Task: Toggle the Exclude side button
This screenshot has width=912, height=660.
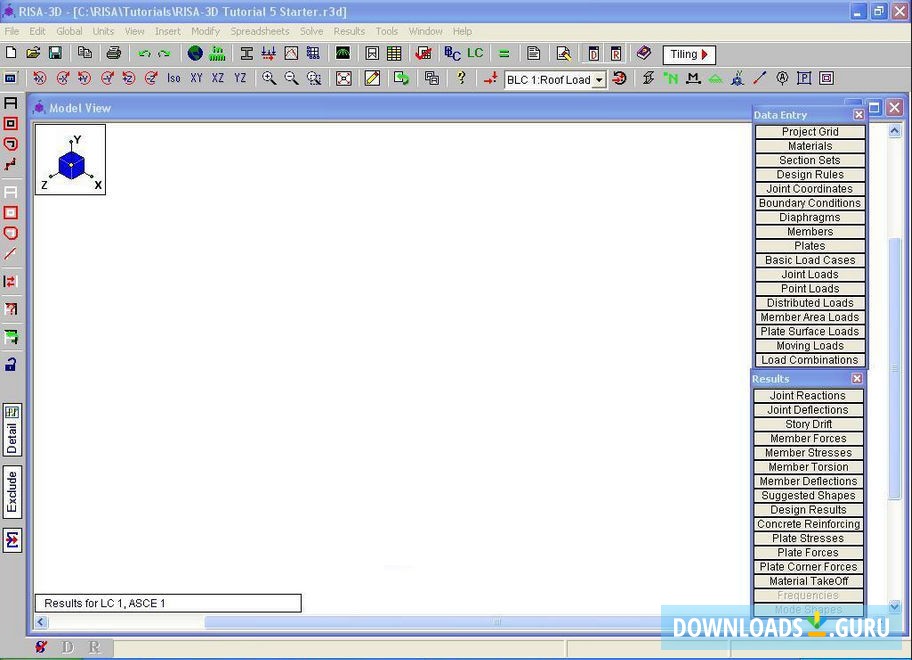Action: pyautogui.click(x=12, y=492)
